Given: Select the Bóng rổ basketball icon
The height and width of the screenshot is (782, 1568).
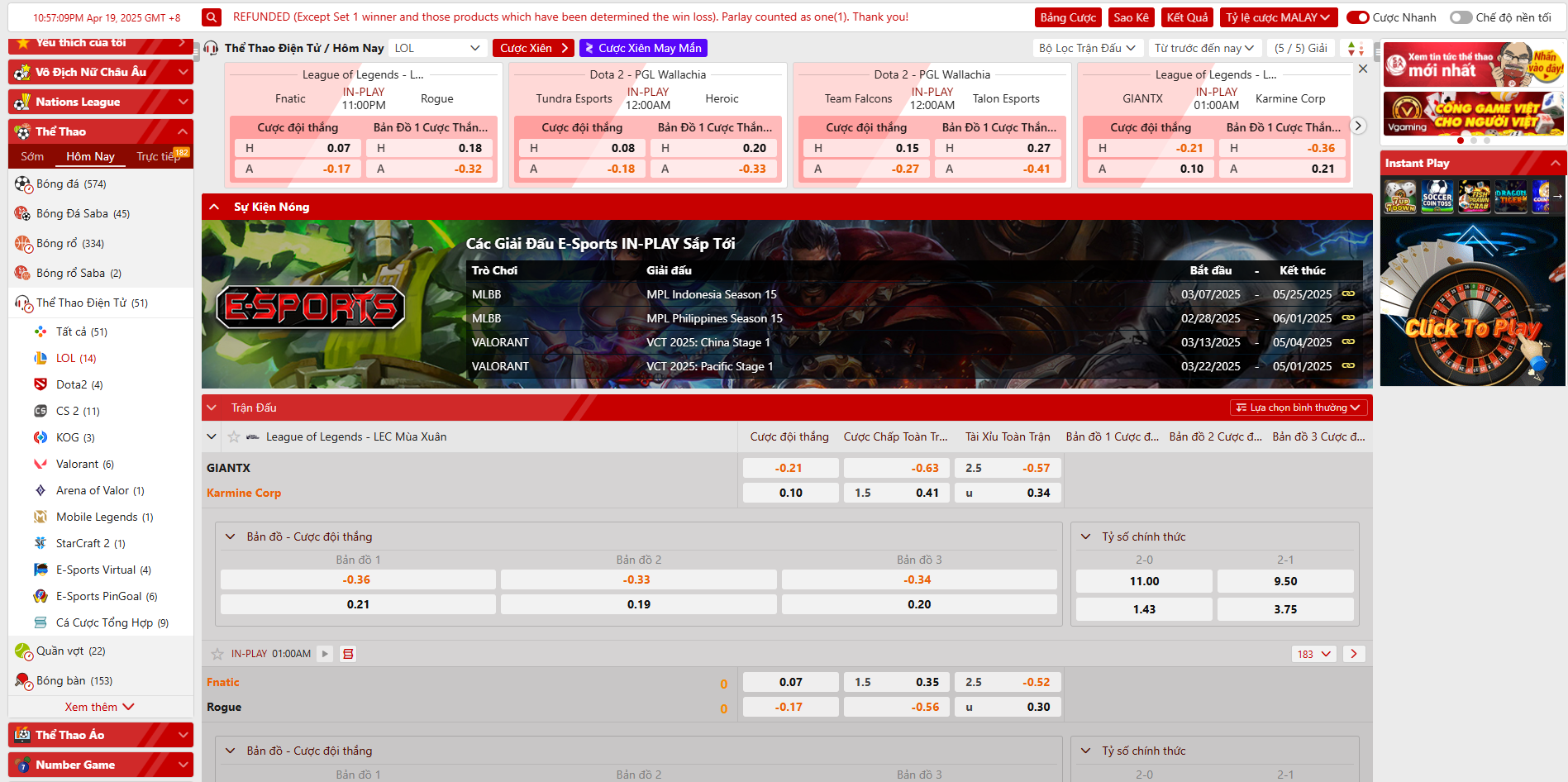Looking at the screenshot, I should (x=22, y=243).
